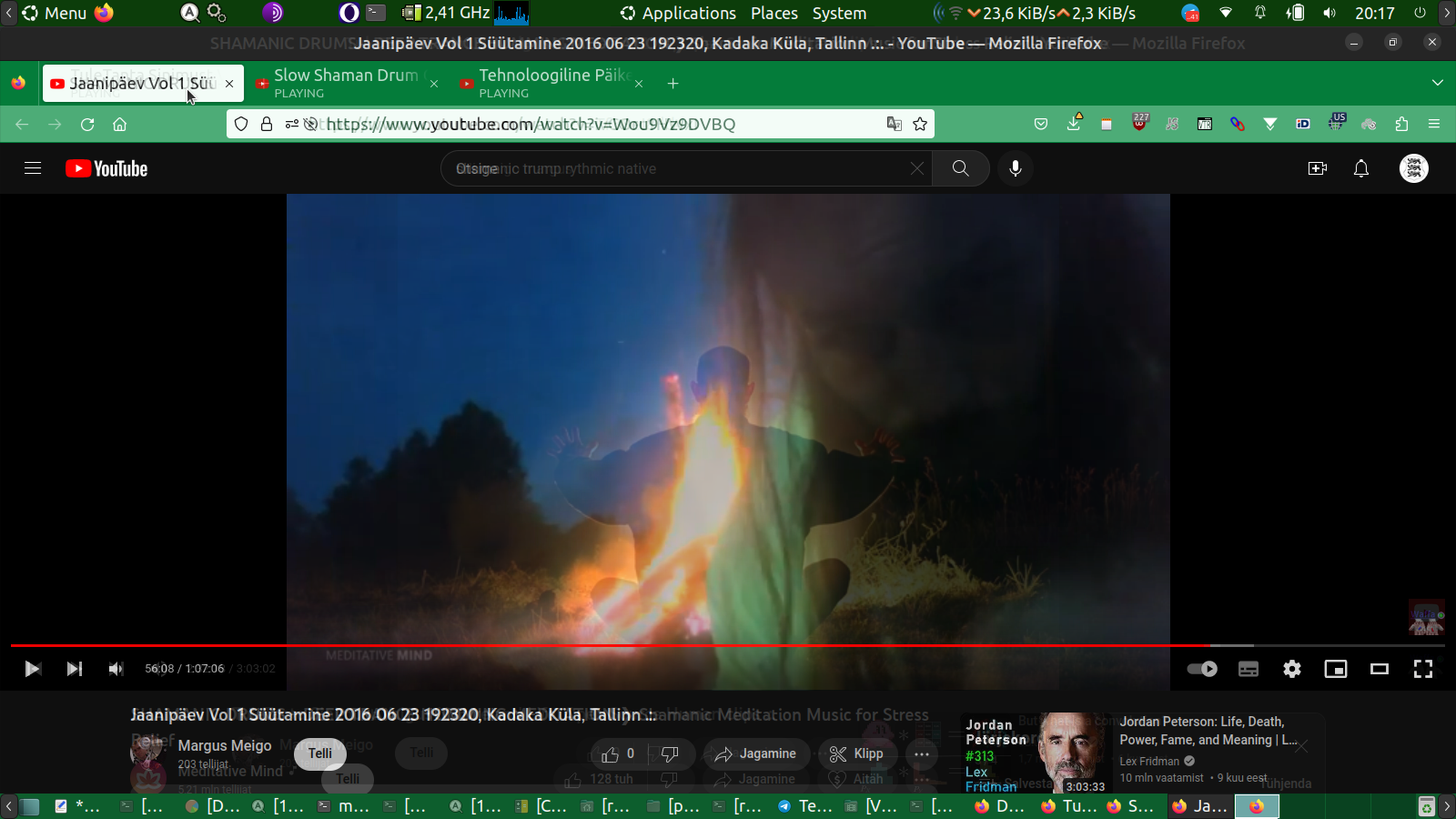
Task: Open video player settings gear
Action: tap(1292, 669)
